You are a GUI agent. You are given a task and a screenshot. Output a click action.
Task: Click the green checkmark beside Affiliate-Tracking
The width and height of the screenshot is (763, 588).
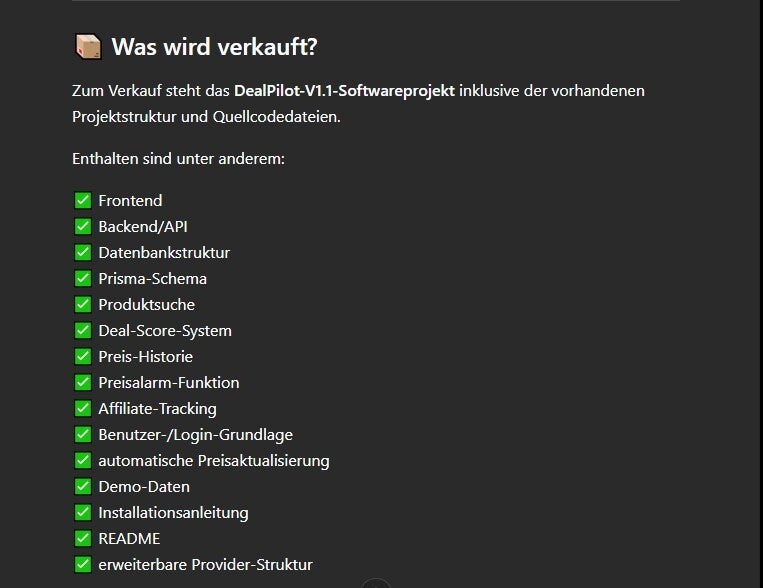pos(83,408)
